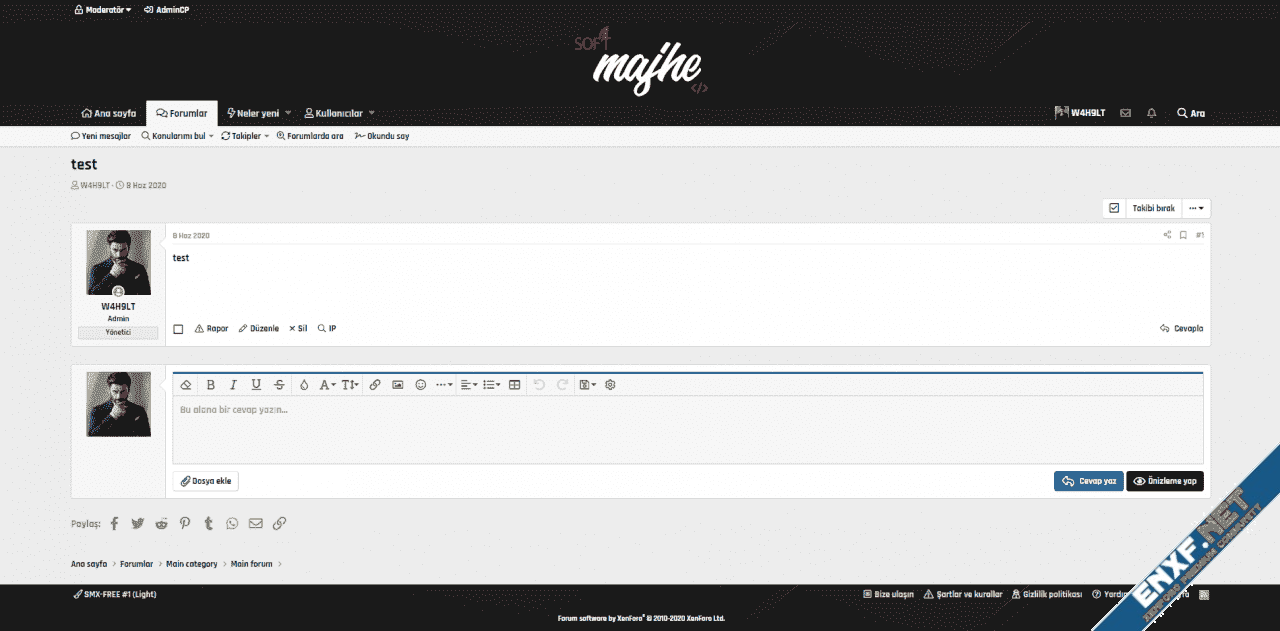Open the text color droplet picker

tap(304, 385)
